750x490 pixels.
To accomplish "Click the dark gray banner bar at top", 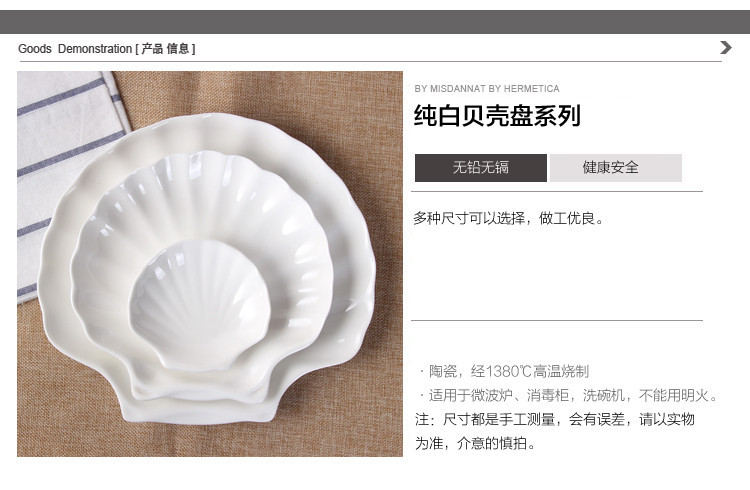I will click(x=375, y=22).
